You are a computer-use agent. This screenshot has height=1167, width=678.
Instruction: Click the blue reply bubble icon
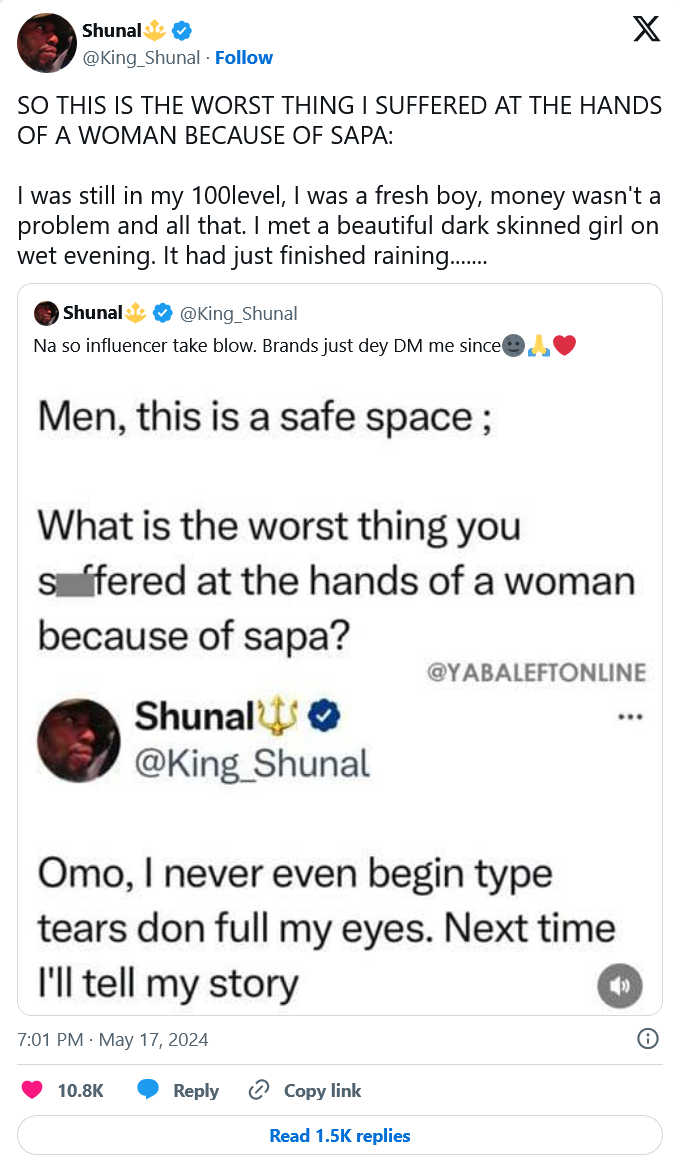tap(148, 1090)
